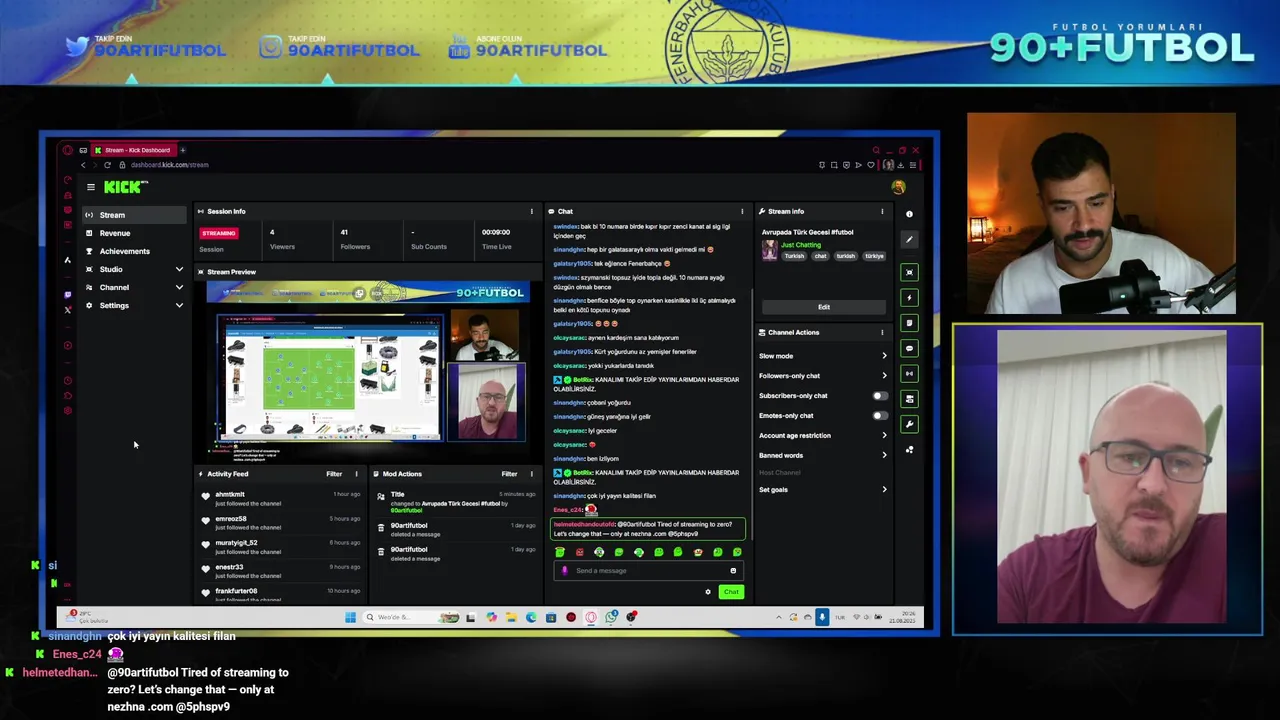Click the Title changed mod action entry

457,501
